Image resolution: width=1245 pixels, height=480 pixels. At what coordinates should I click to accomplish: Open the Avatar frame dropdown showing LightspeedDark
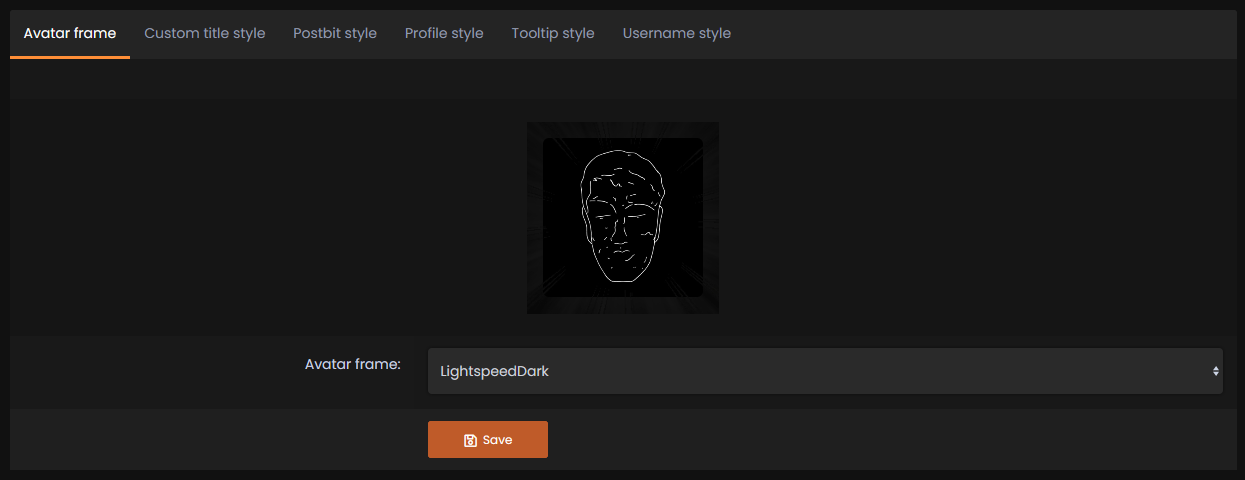click(x=825, y=371)
